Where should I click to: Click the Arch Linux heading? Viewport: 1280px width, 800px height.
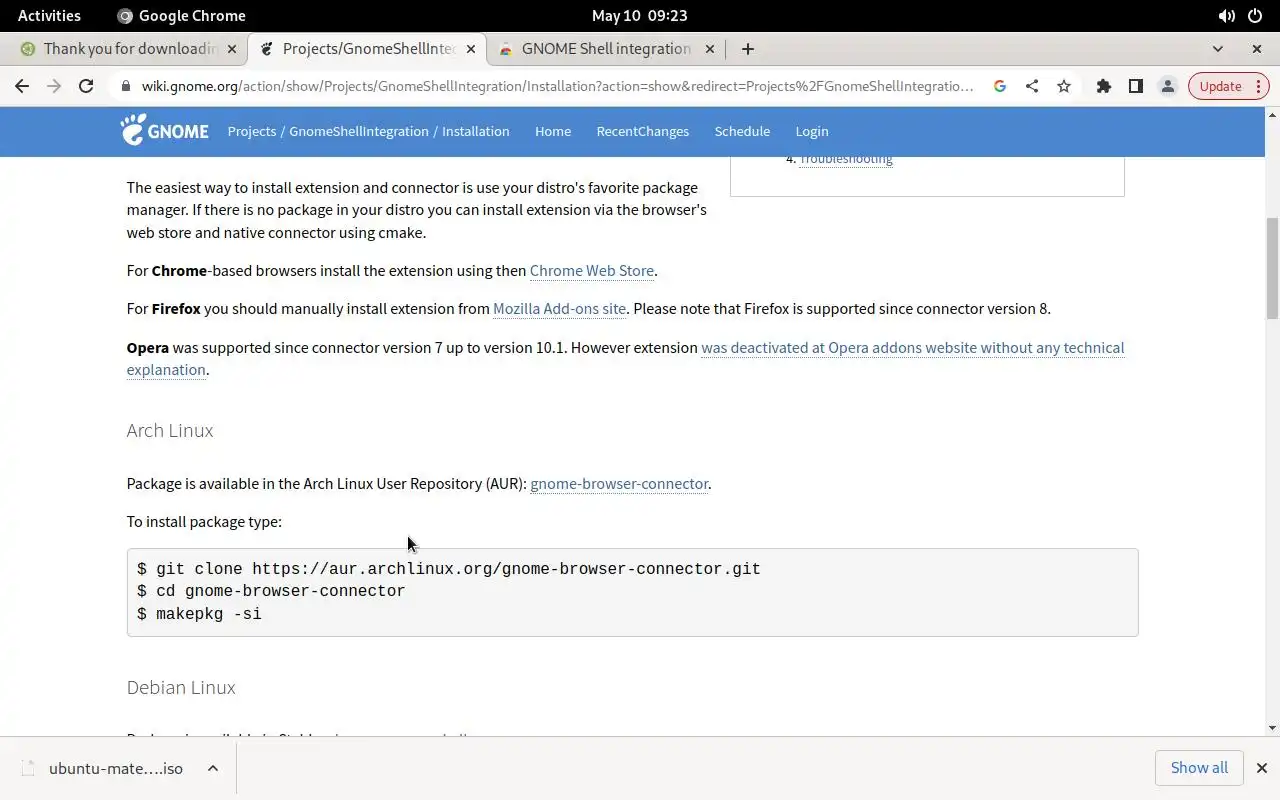pos(170,430)
